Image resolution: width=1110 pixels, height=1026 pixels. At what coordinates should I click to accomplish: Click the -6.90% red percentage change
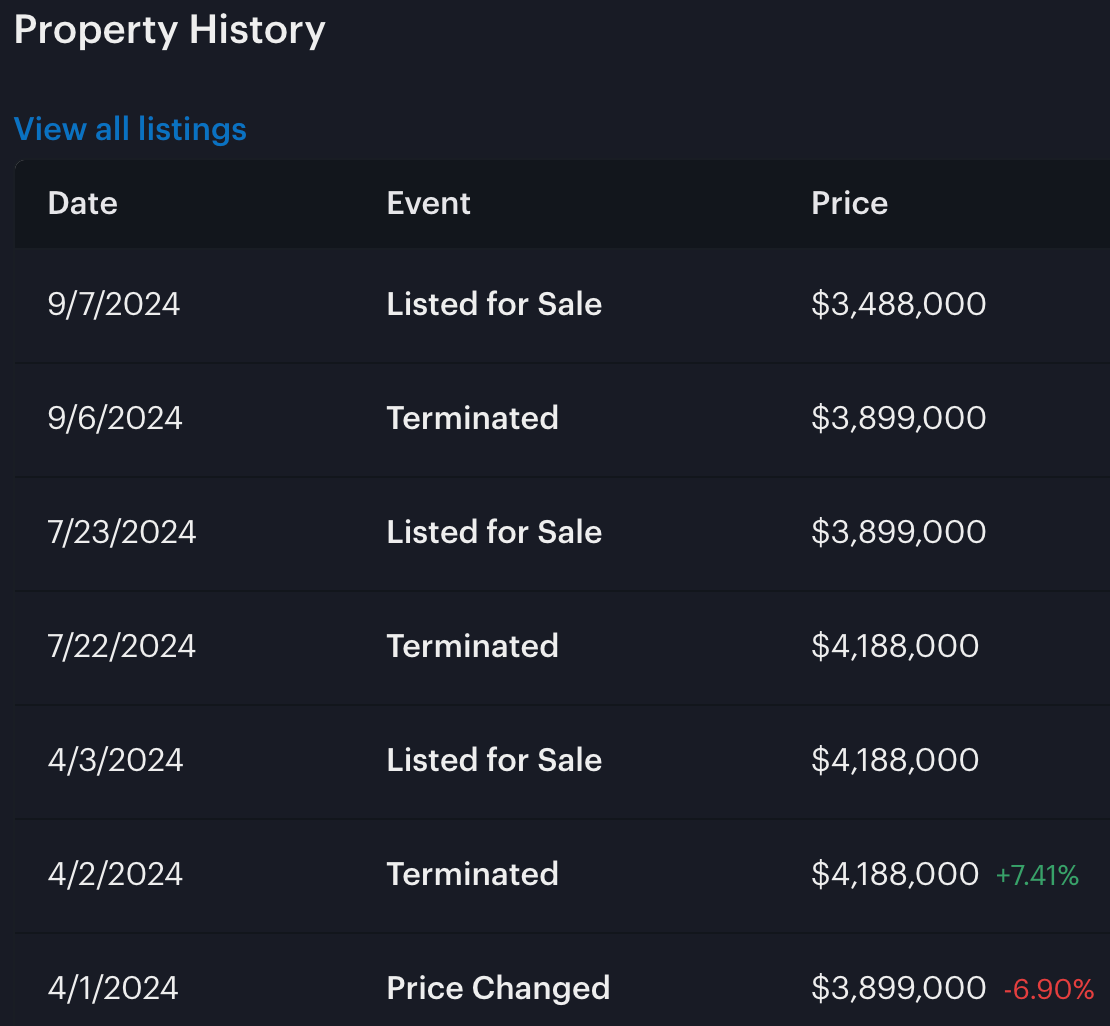tap(1048, 990)
